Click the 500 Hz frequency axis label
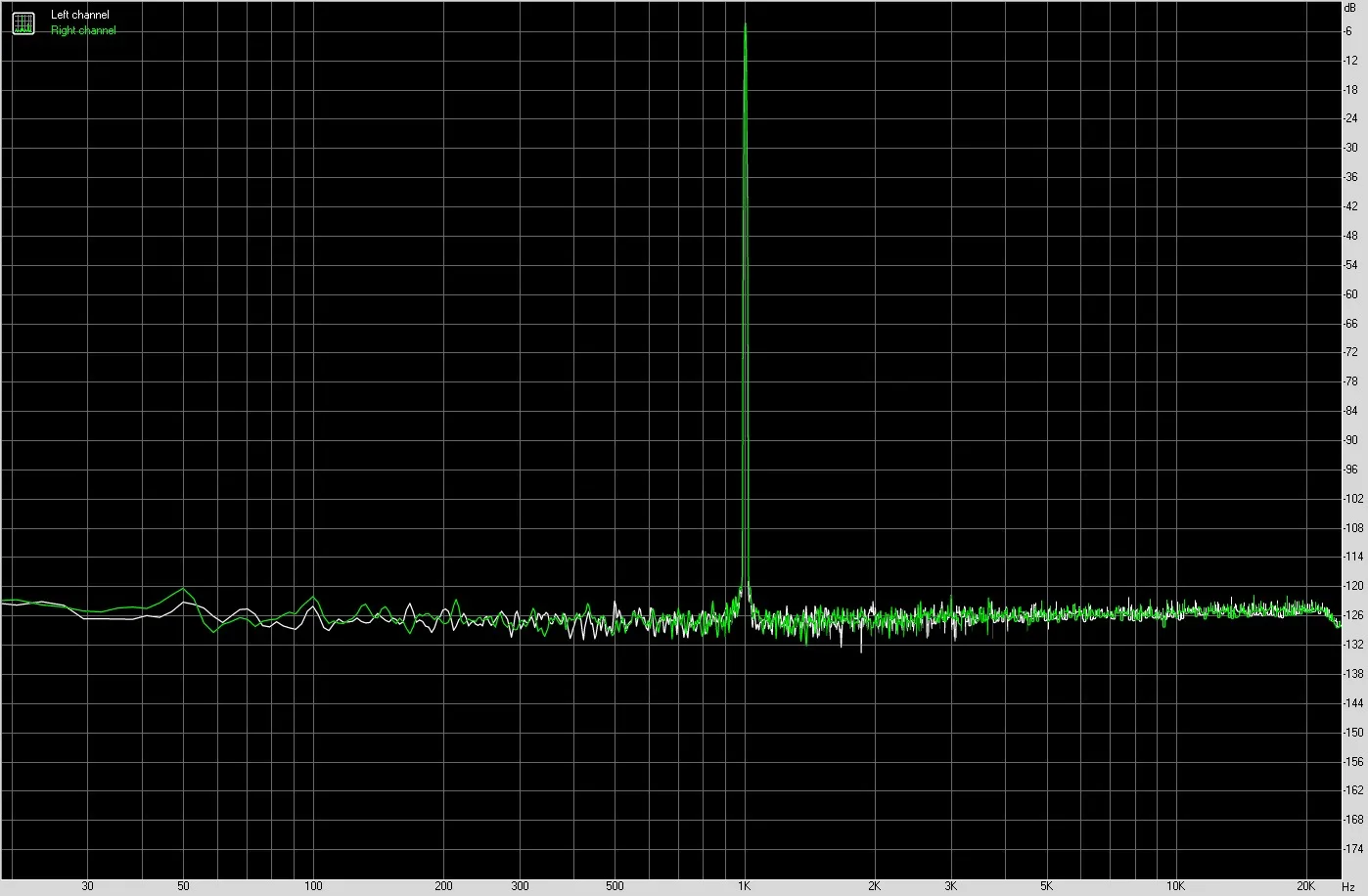Viewport: 1368px width, 896px height. (x=615, y=886)
